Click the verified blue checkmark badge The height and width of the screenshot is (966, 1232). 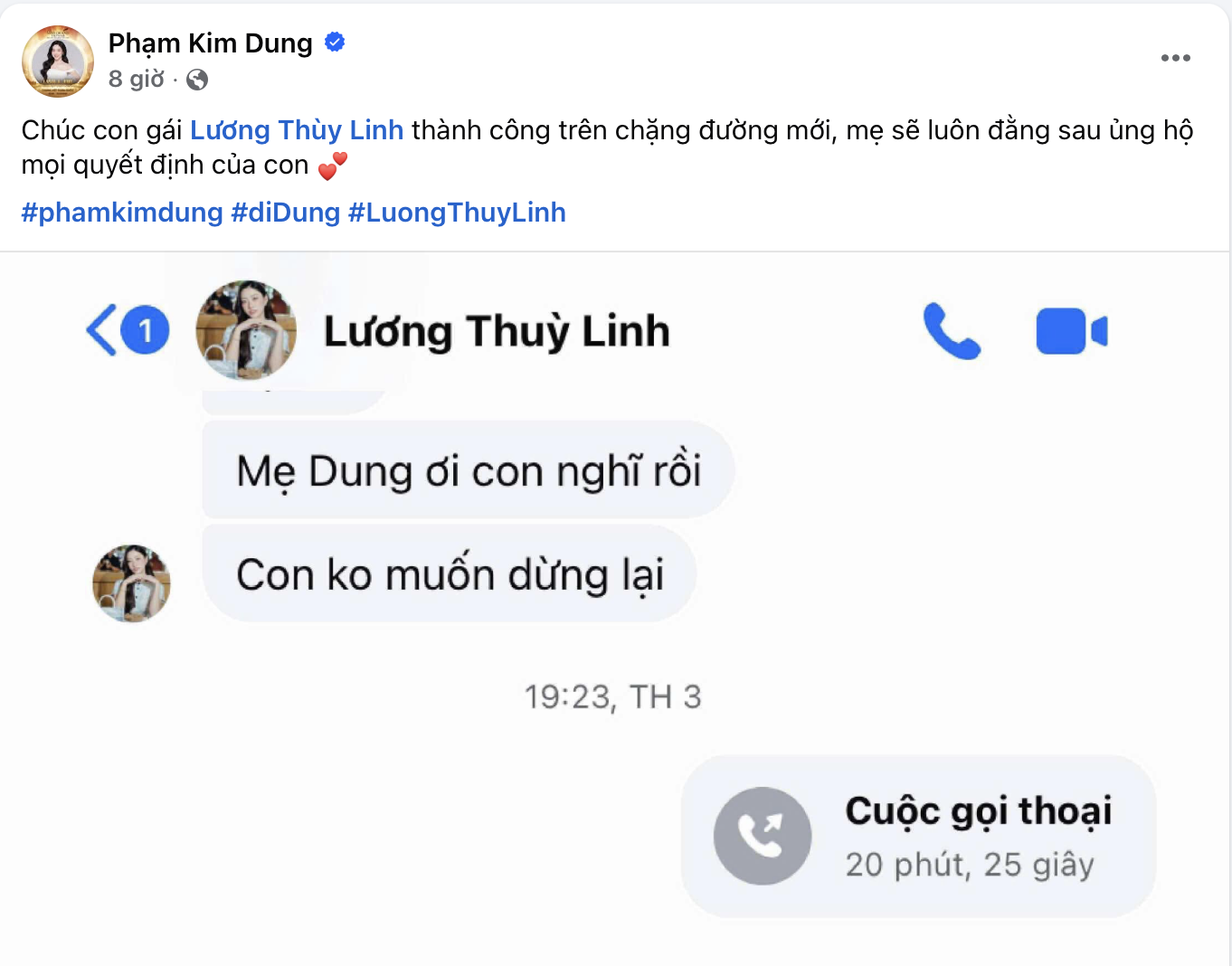[x=335, y=42]
